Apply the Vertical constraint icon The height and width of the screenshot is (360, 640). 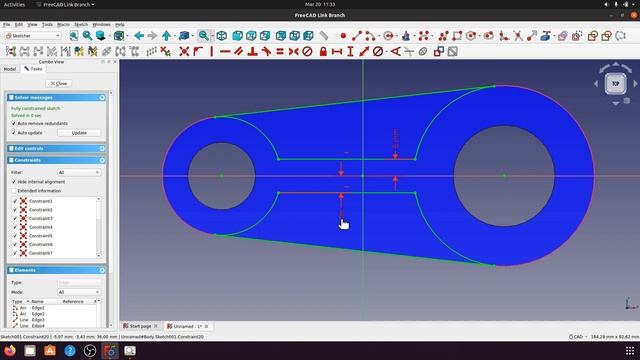(x=211, y=51)
